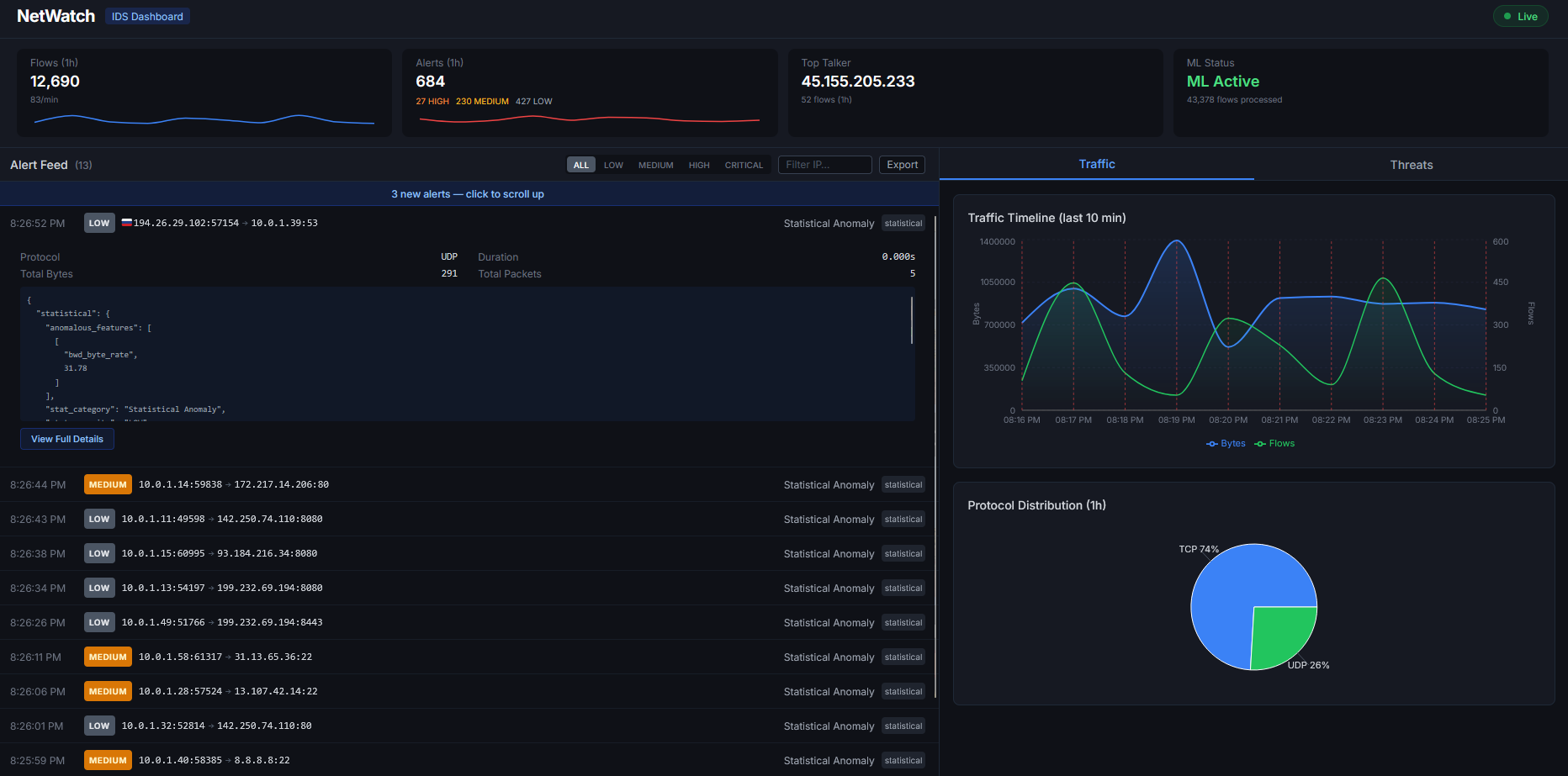Toggle the Bytes series in the chart legend
This screenshot has height=776, width=1568.
coord(1226,444)
